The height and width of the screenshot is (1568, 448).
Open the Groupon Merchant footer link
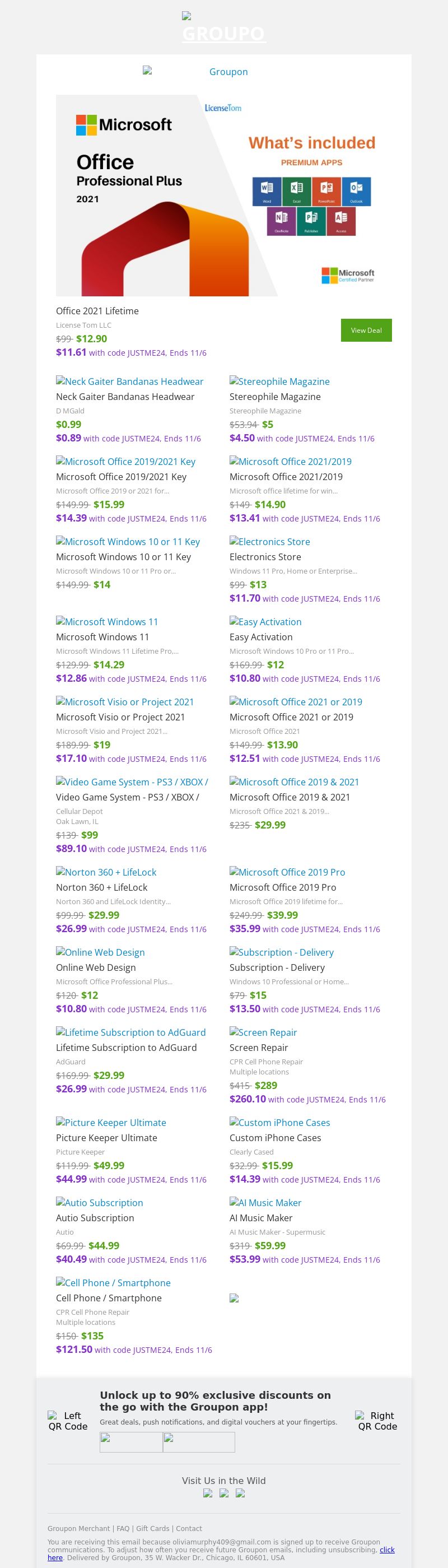79,1528
